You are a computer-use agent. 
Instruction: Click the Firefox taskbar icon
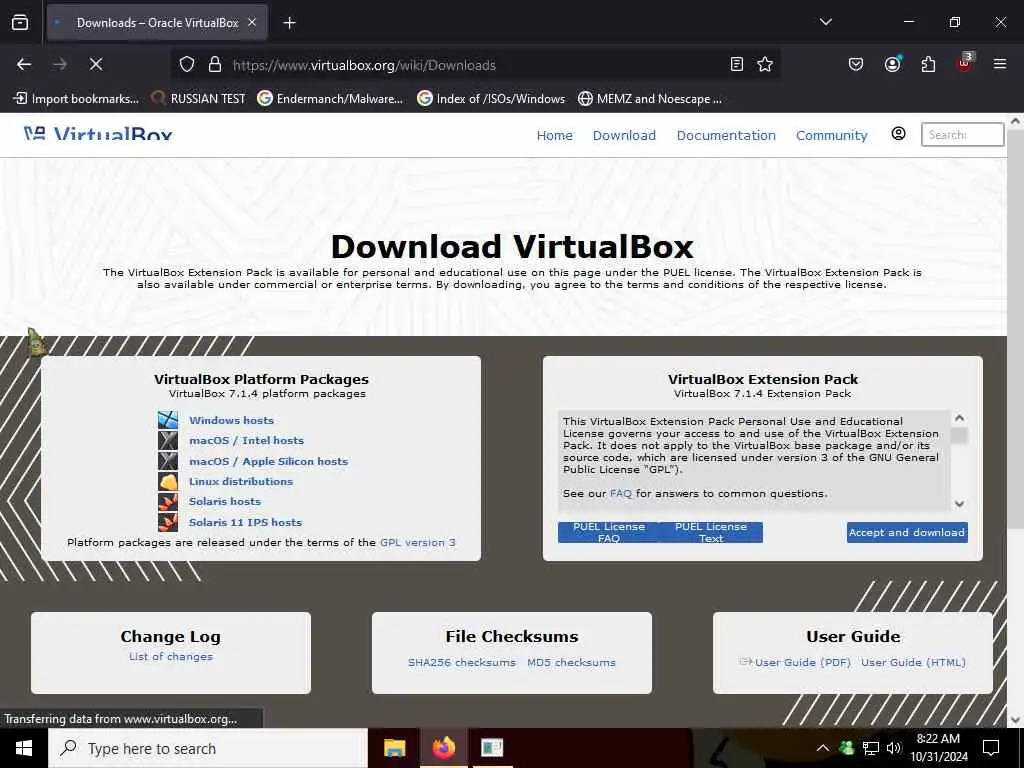(x=443, y=748)
